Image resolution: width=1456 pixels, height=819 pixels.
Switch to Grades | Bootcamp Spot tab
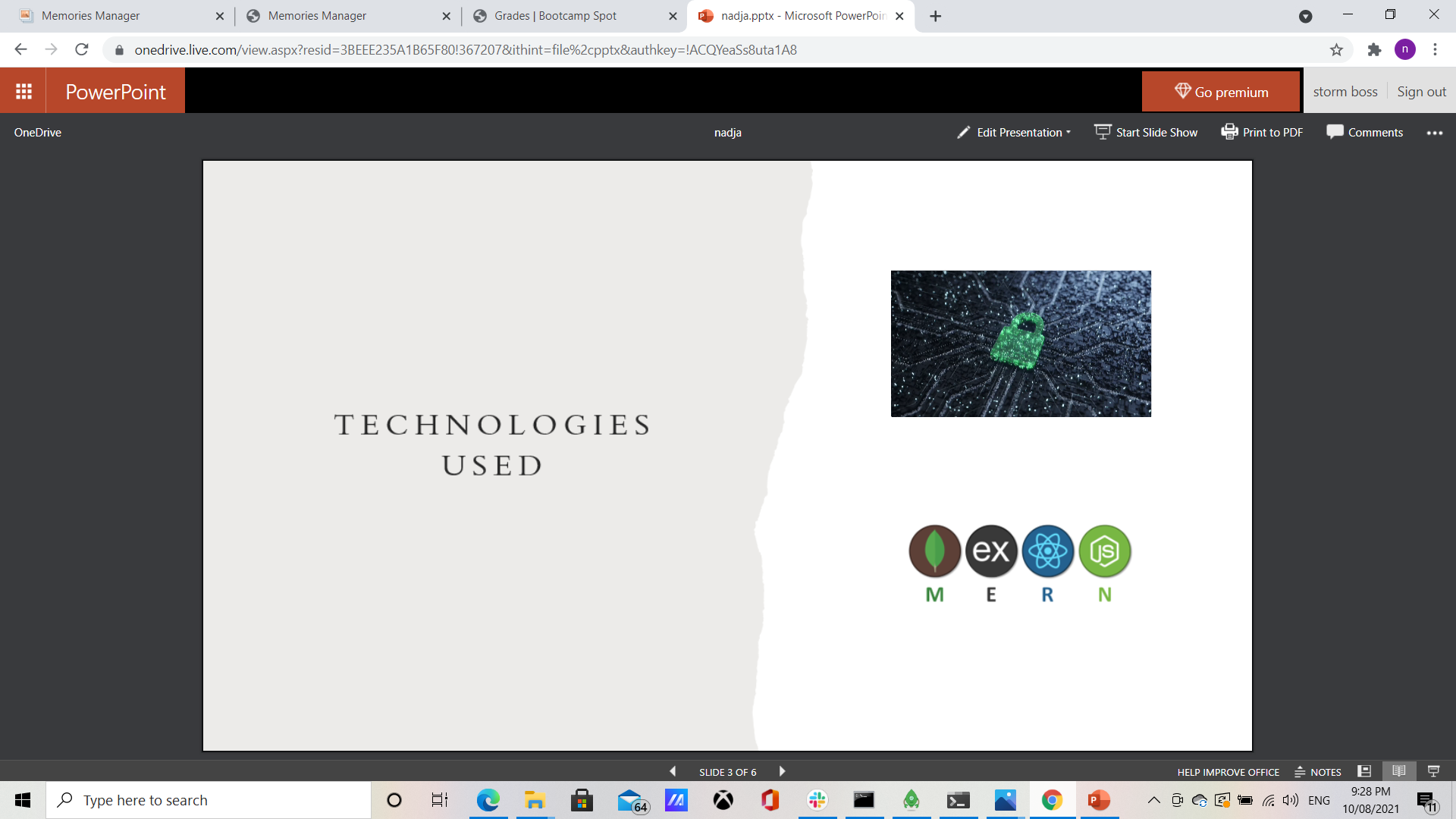point(555,16)
